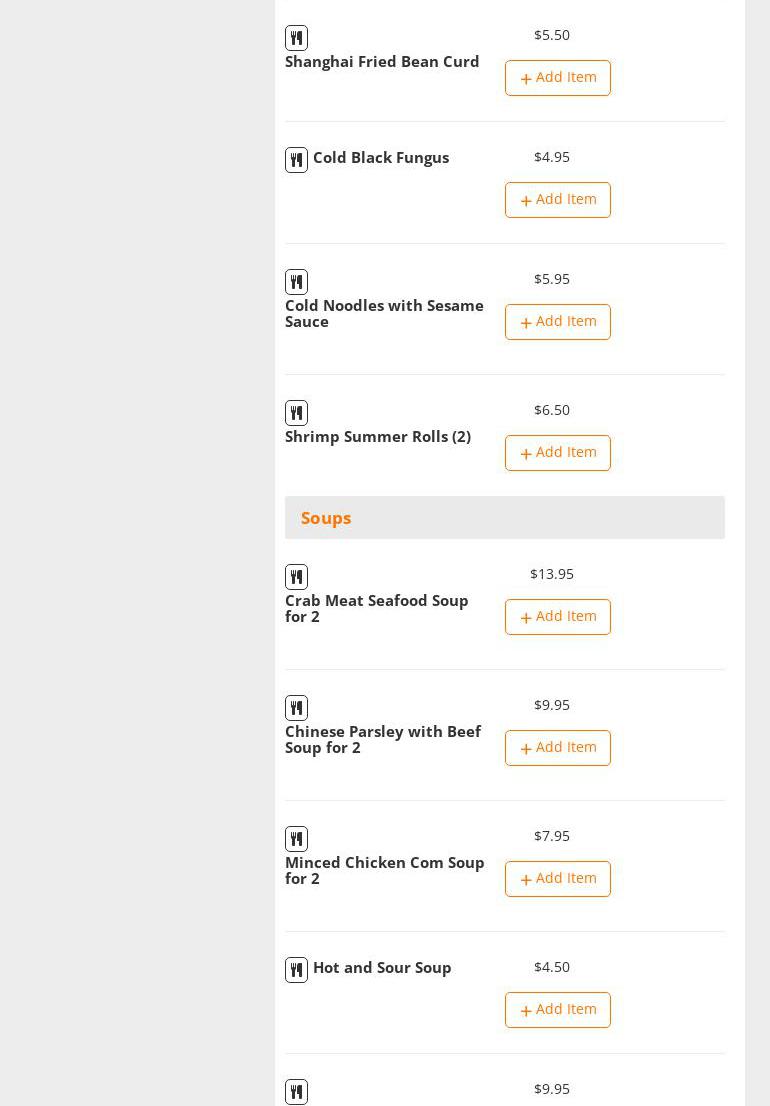Screen dimensions: 770x1106
Task: Click utensils icon above Shrimp Summer Rolls
Action: [x=296, y=413]
